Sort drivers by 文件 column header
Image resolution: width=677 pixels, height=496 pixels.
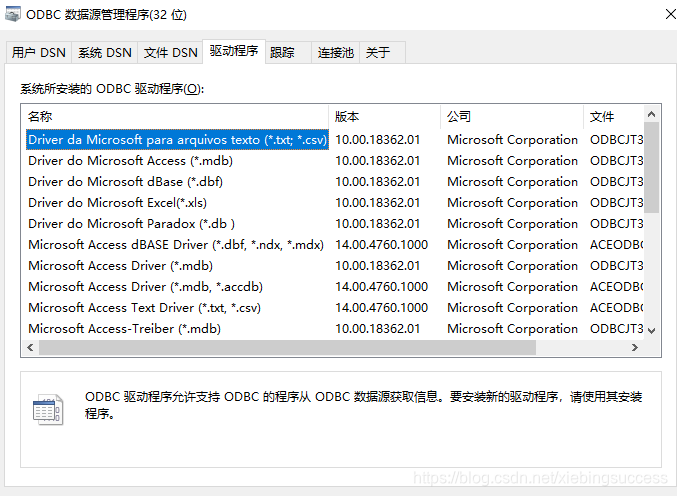point(614,117)
